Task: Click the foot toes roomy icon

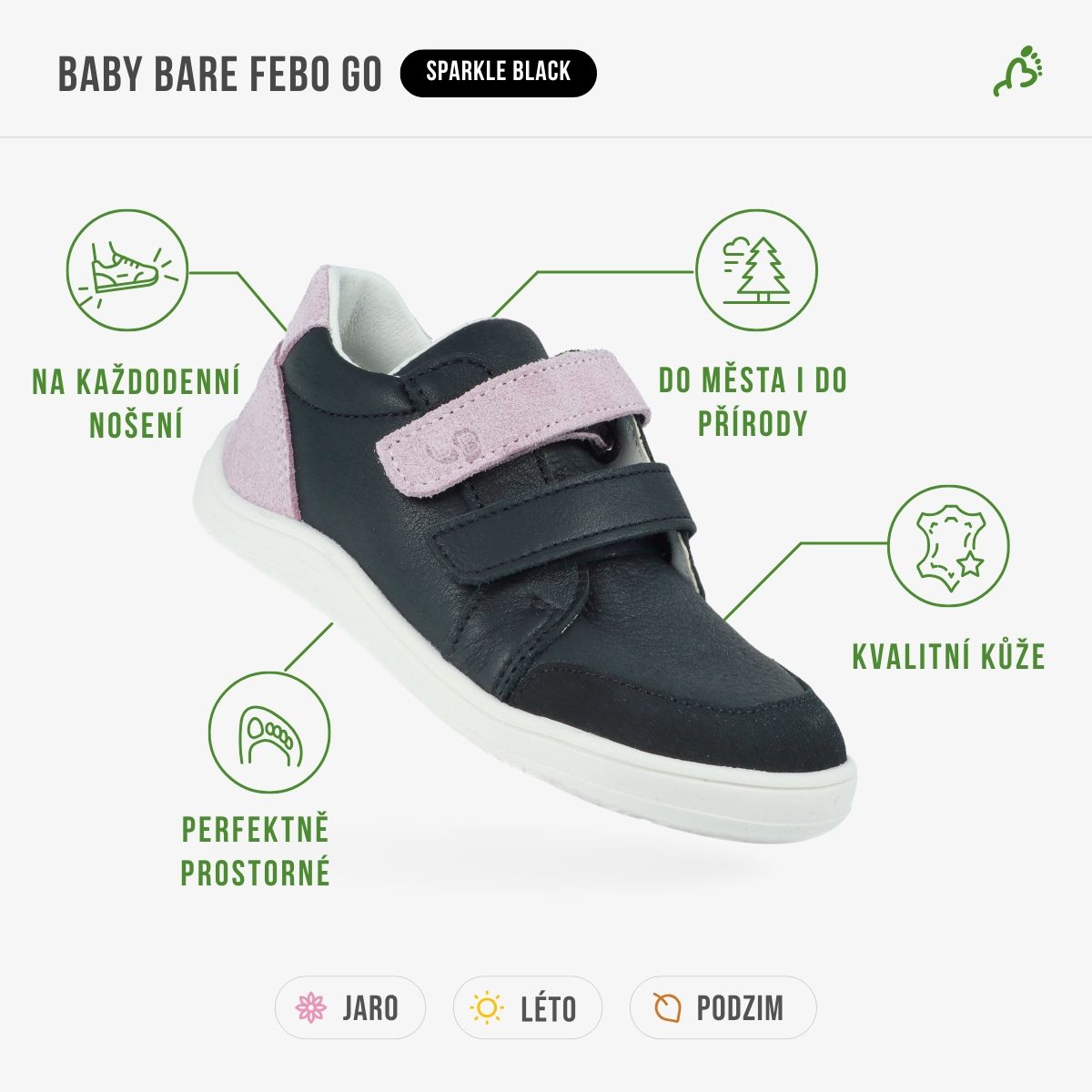Action: tap(269, 733)
